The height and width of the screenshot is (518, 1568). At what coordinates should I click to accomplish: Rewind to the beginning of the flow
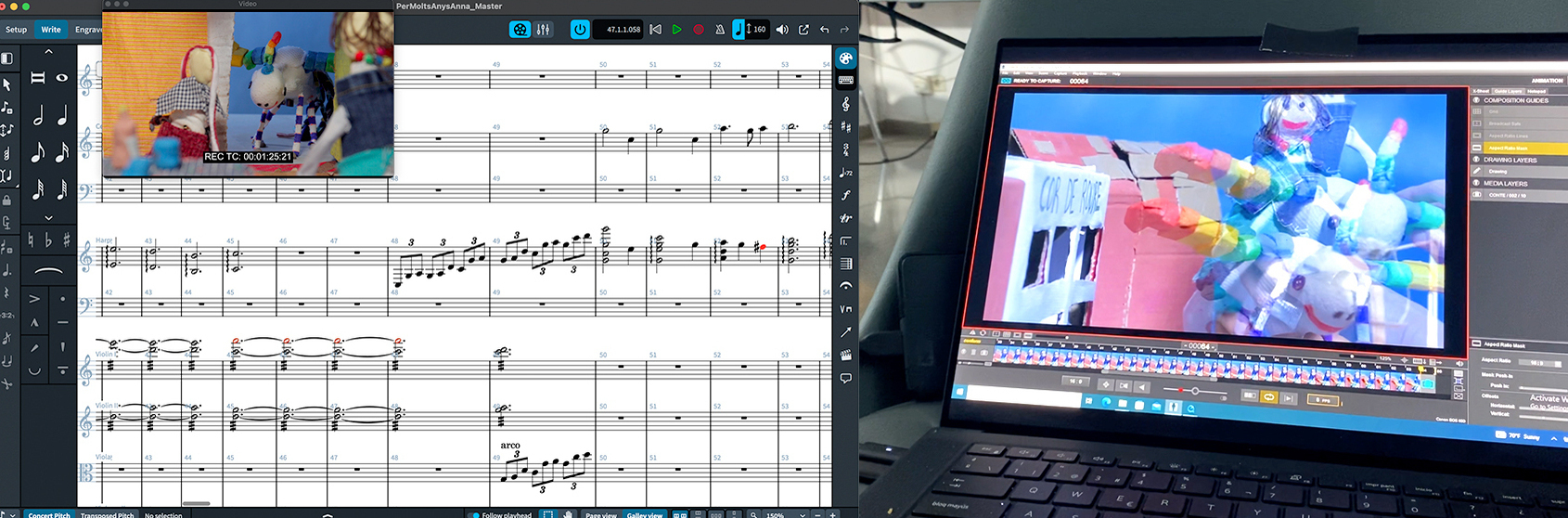(x=655, y=30)
